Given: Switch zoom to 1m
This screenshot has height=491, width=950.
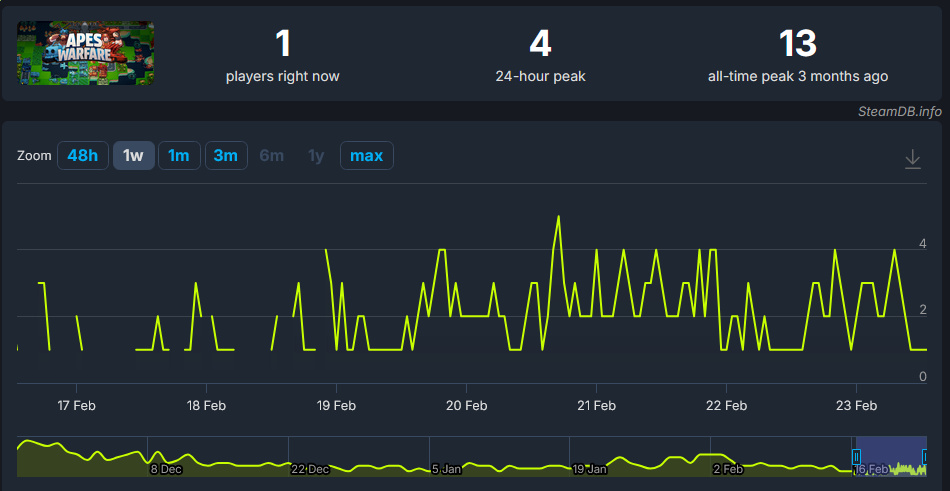Looking at the screenshot, I should coord(179,156).
